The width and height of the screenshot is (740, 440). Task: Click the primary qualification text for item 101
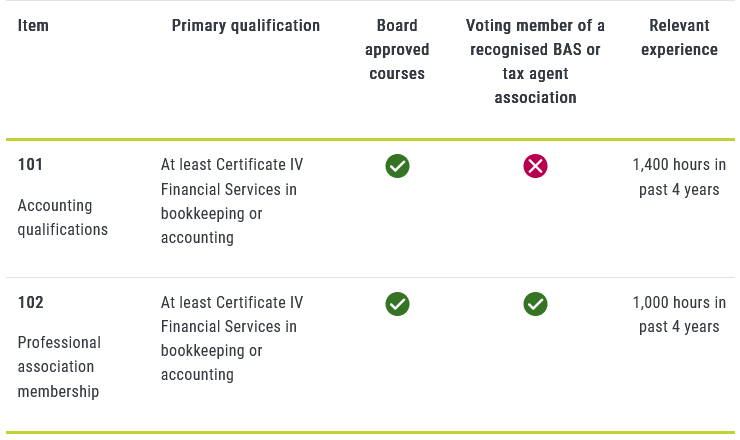[x=231, y=201]
